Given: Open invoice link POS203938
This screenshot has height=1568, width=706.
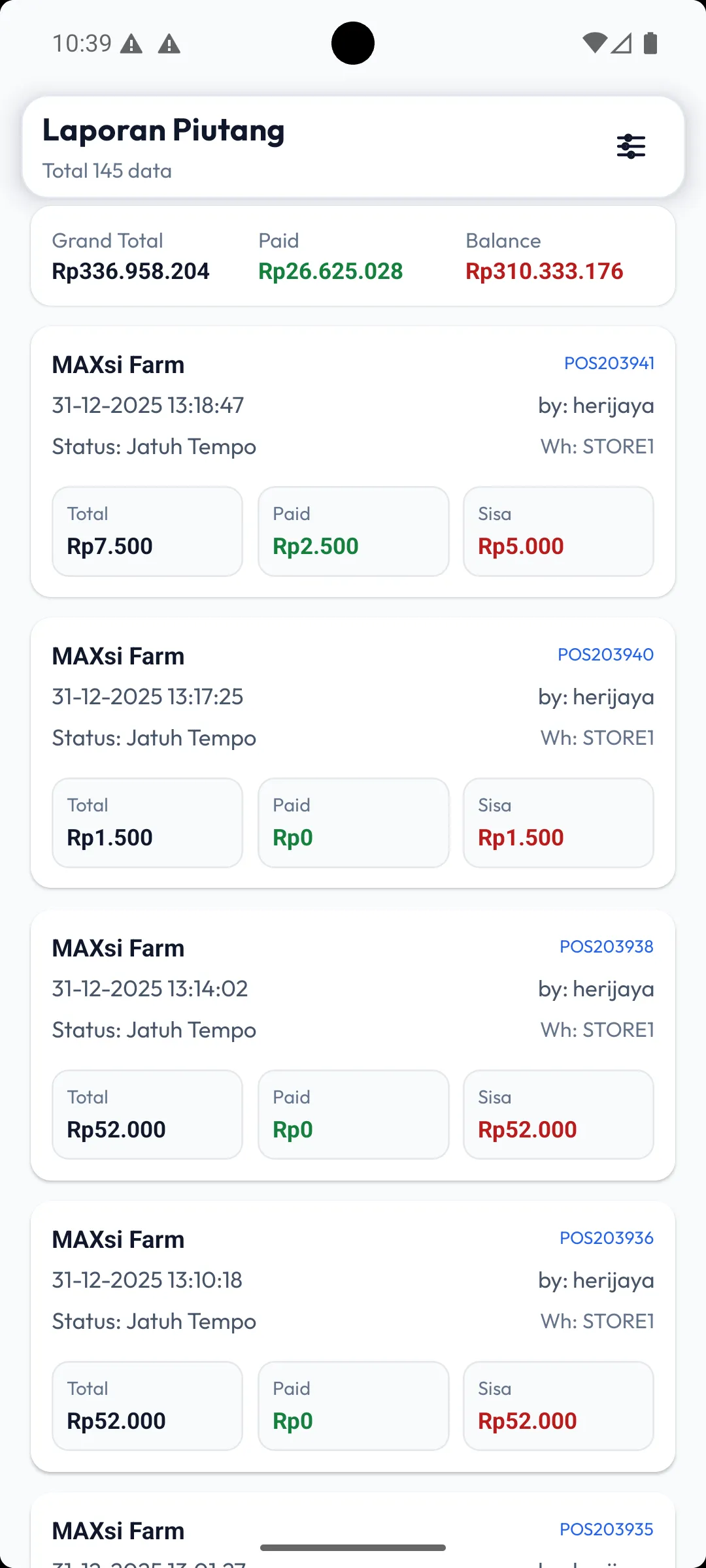Looking at the screenshot, I should pos(607,947).
